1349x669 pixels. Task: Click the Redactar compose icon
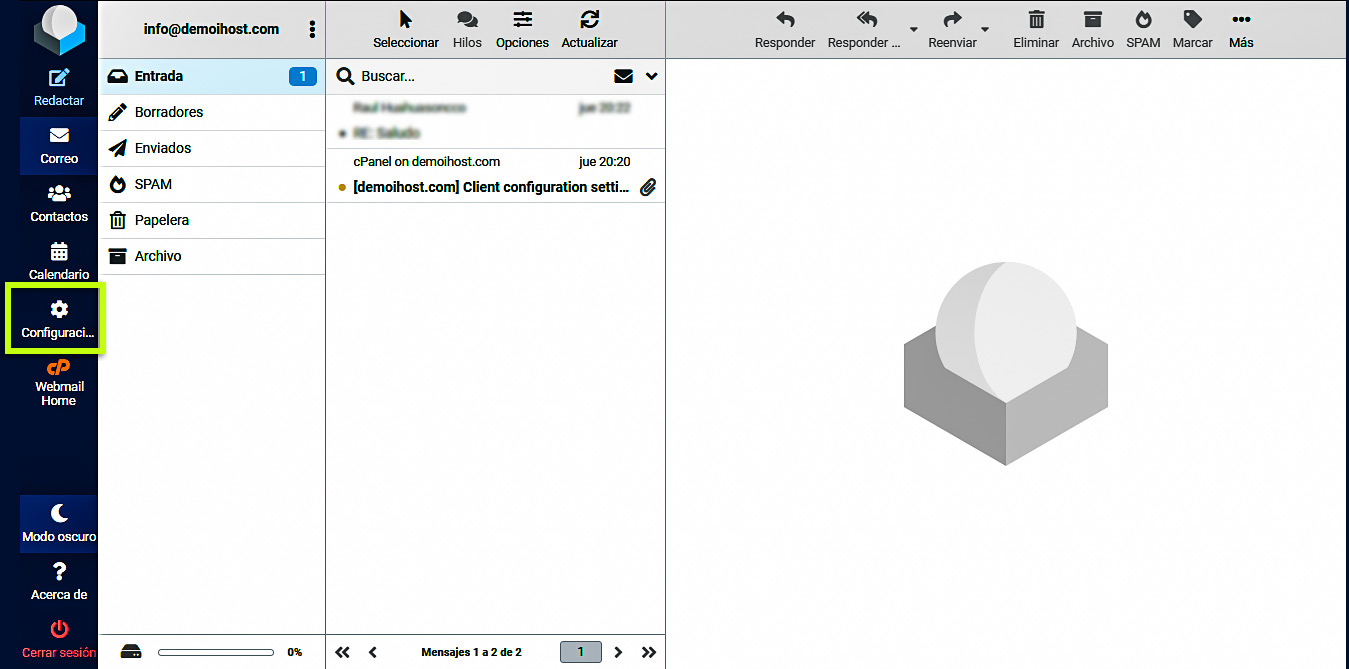59,80
